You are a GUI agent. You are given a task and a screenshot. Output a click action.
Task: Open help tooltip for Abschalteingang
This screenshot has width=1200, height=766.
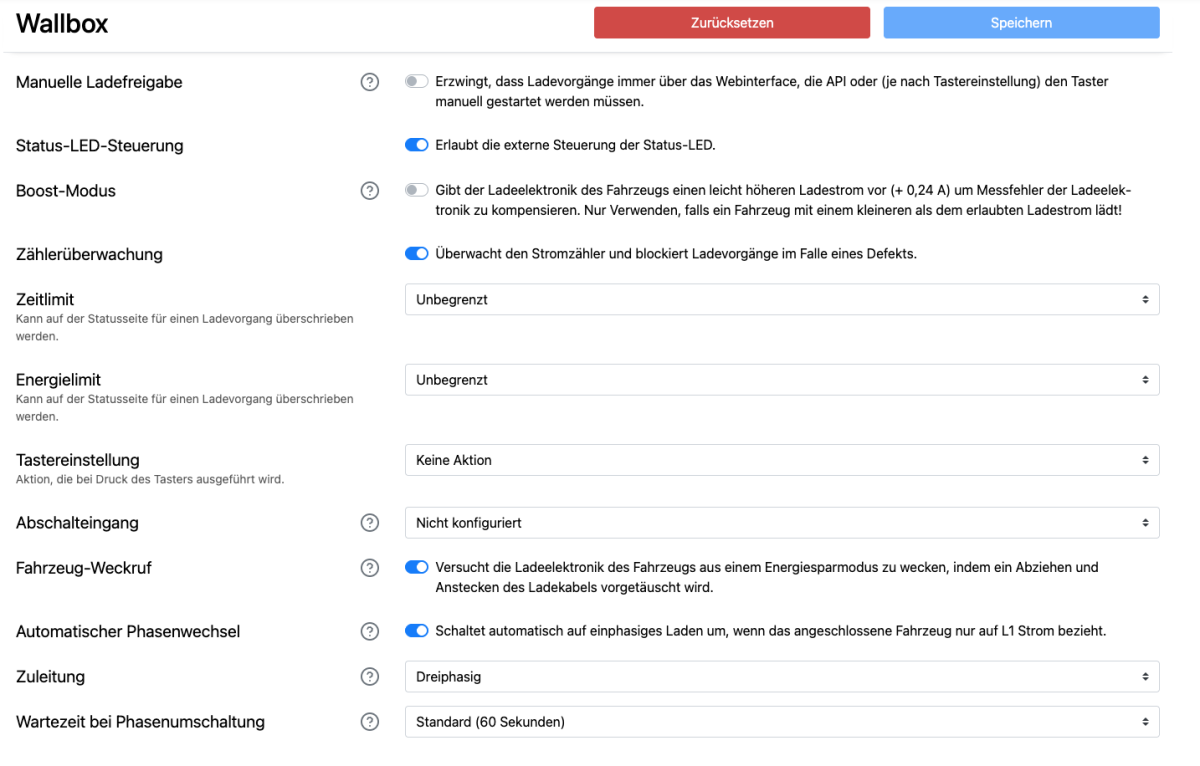pos(369,523)
